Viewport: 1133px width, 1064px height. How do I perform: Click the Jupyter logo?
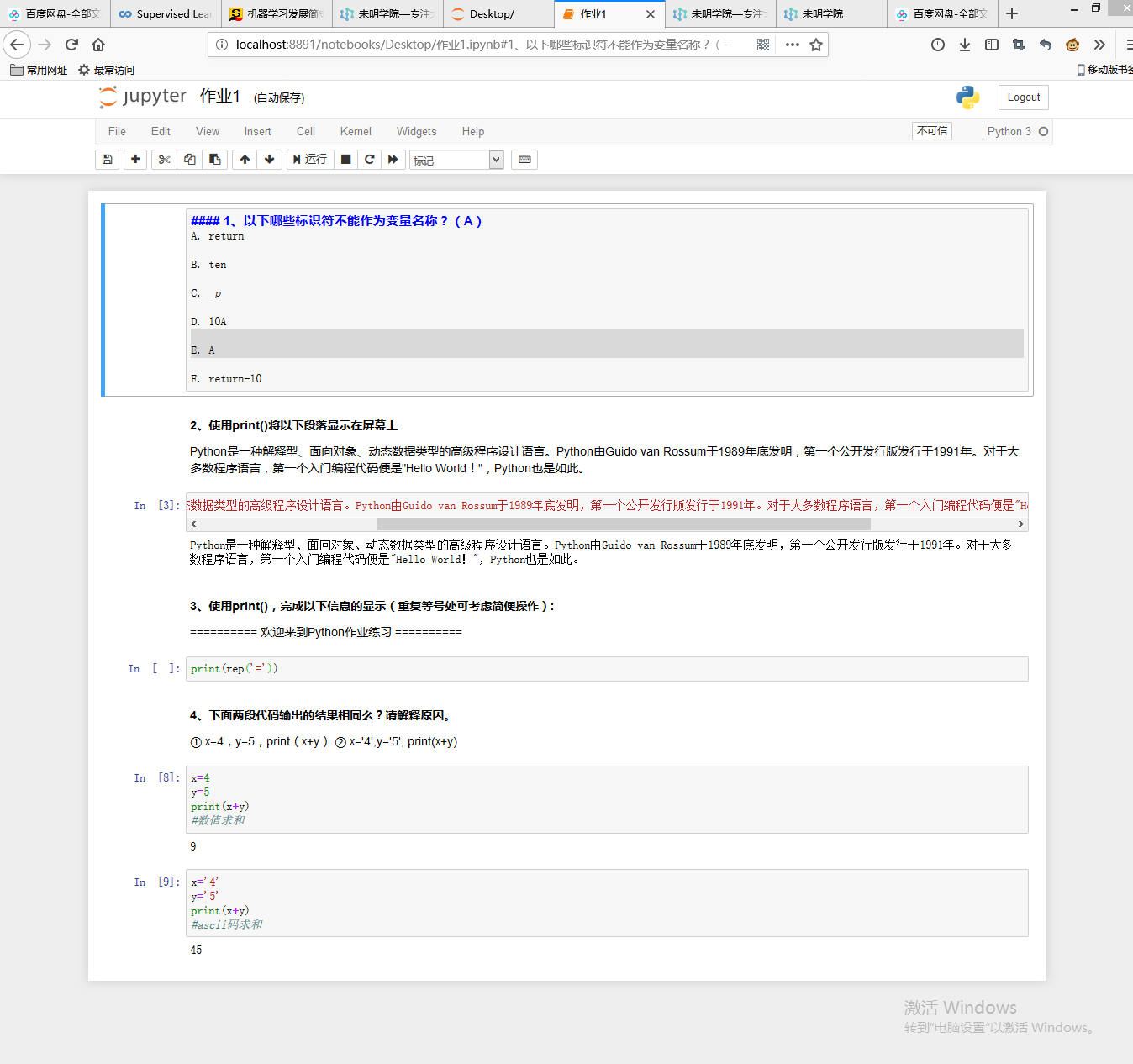[142, 97]
